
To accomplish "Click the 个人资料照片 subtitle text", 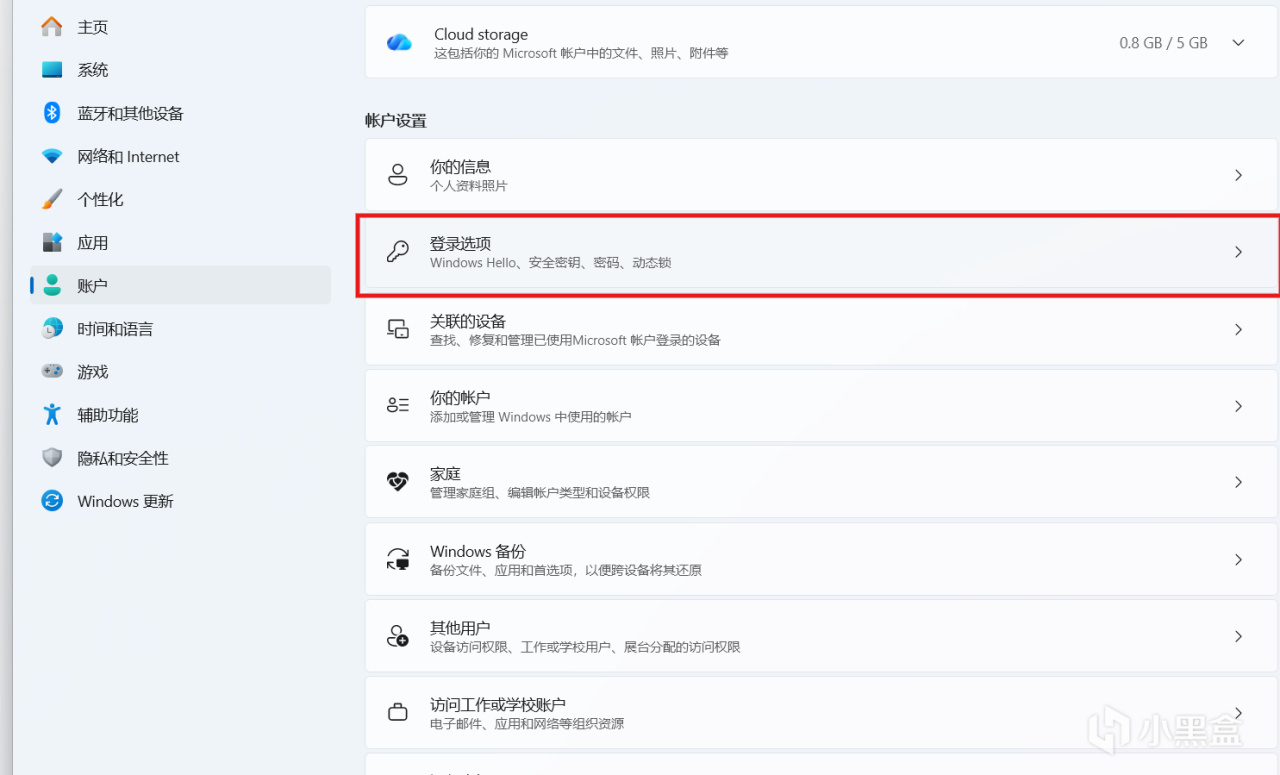I will [x=469, y=186].
